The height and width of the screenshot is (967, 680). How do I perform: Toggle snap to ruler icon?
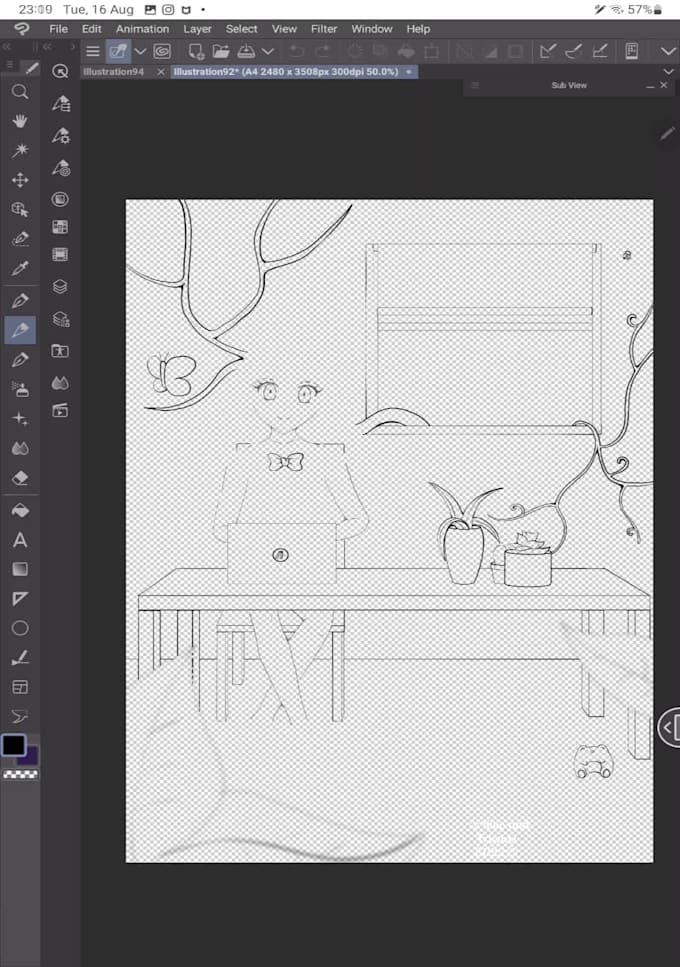[547, 51]
